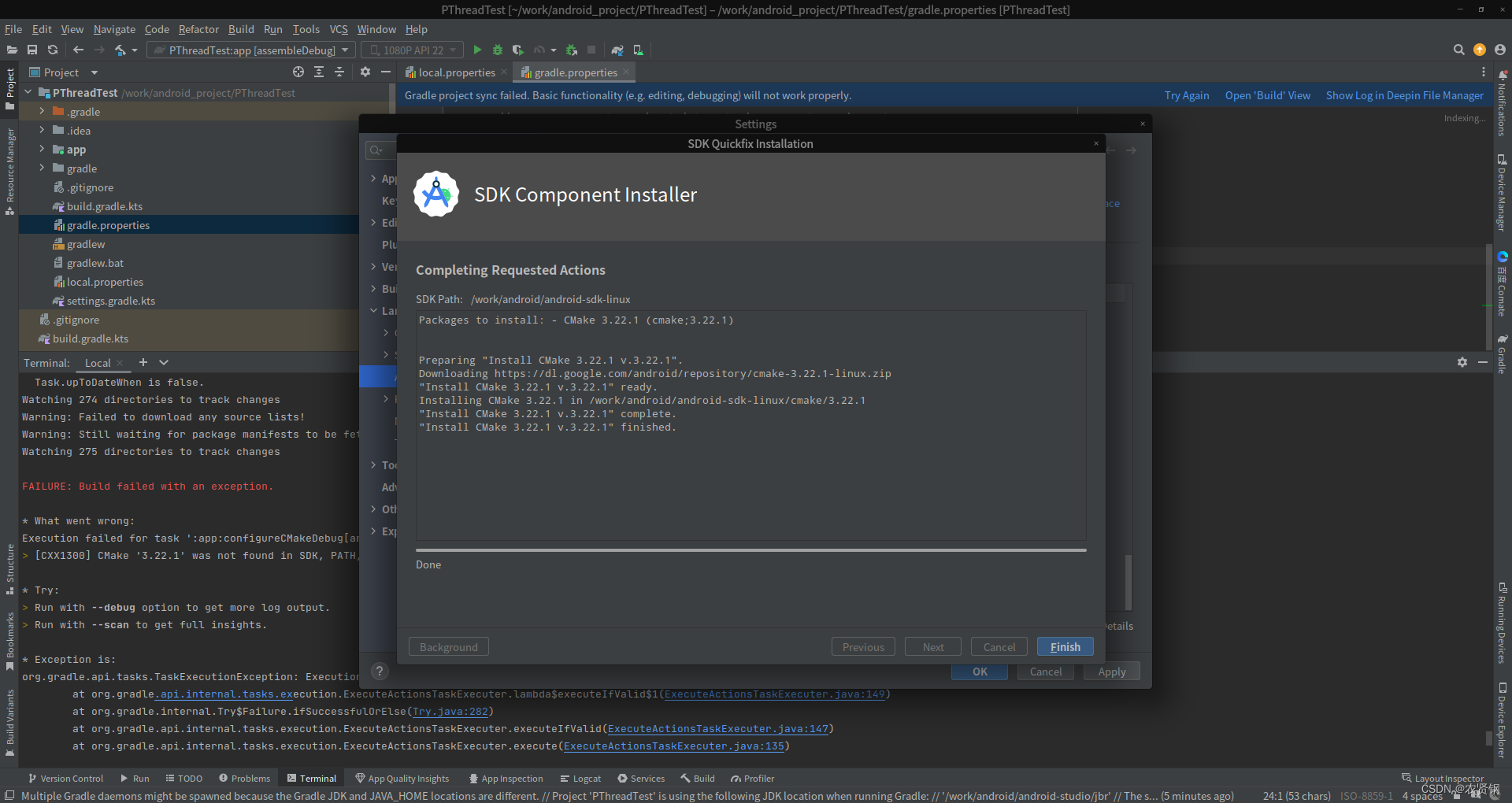Open terminal panel settings gear
Viewport: 1512px width, 803px height.
click(x=1462, y=362)
